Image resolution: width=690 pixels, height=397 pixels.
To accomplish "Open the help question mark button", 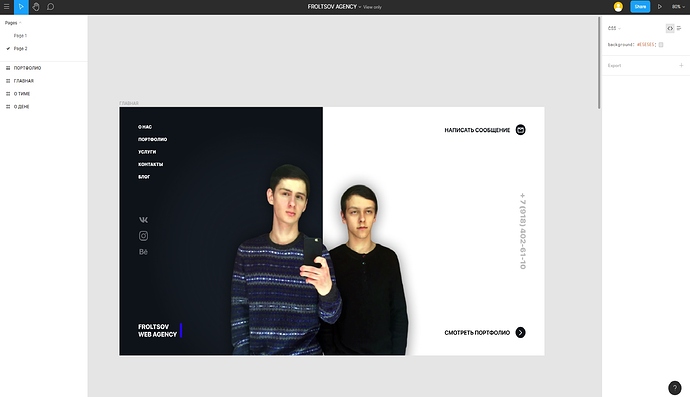I will [675, 388].
